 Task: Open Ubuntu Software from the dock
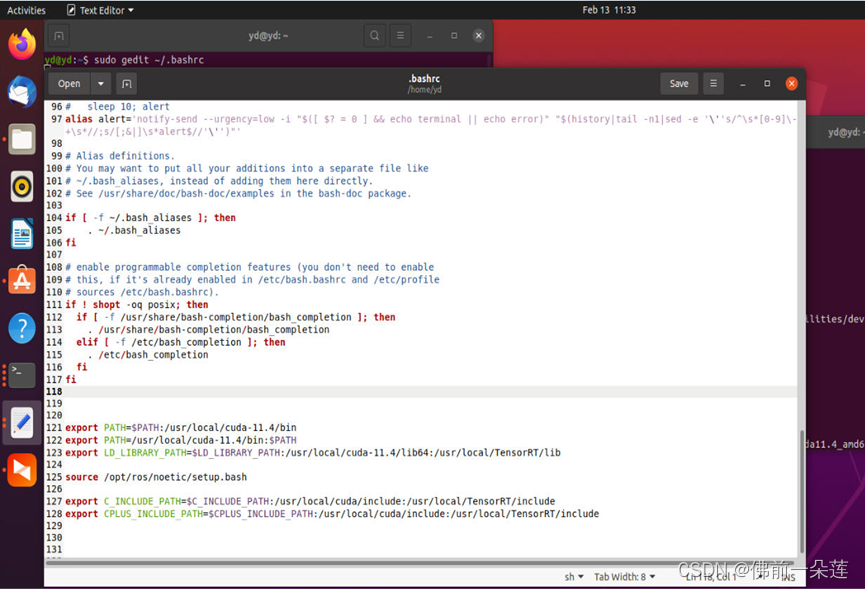22,281
